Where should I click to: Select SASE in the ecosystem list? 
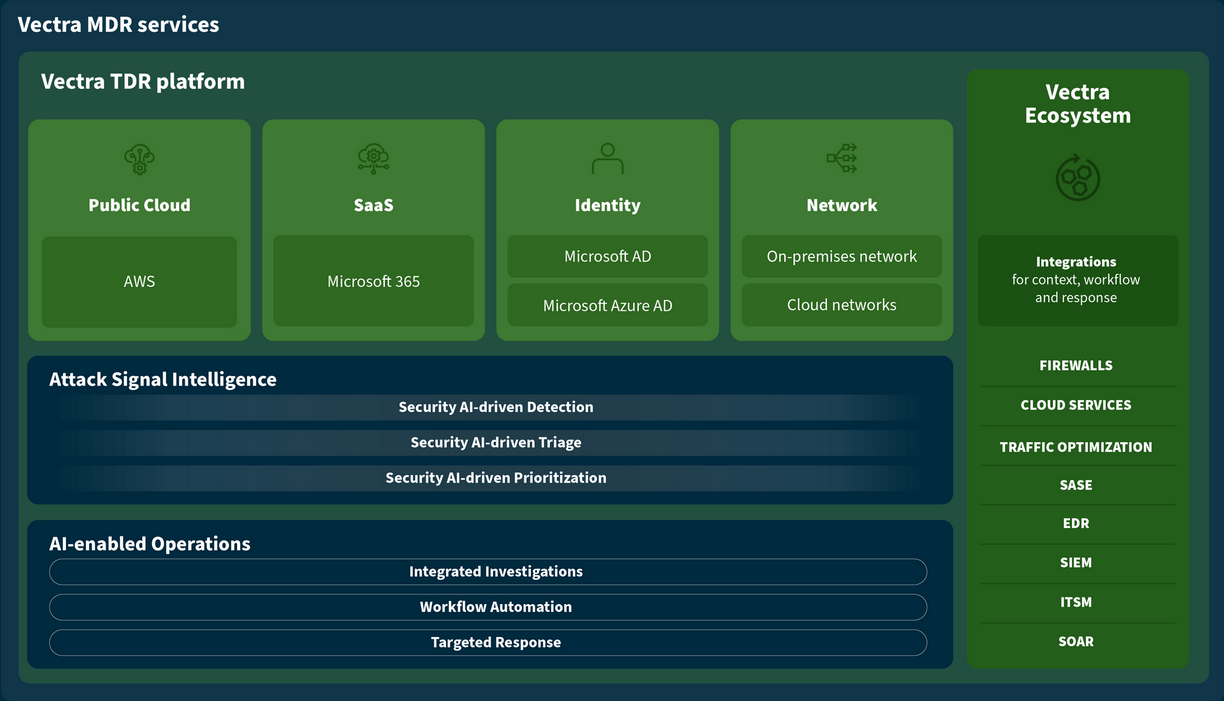1076,485
